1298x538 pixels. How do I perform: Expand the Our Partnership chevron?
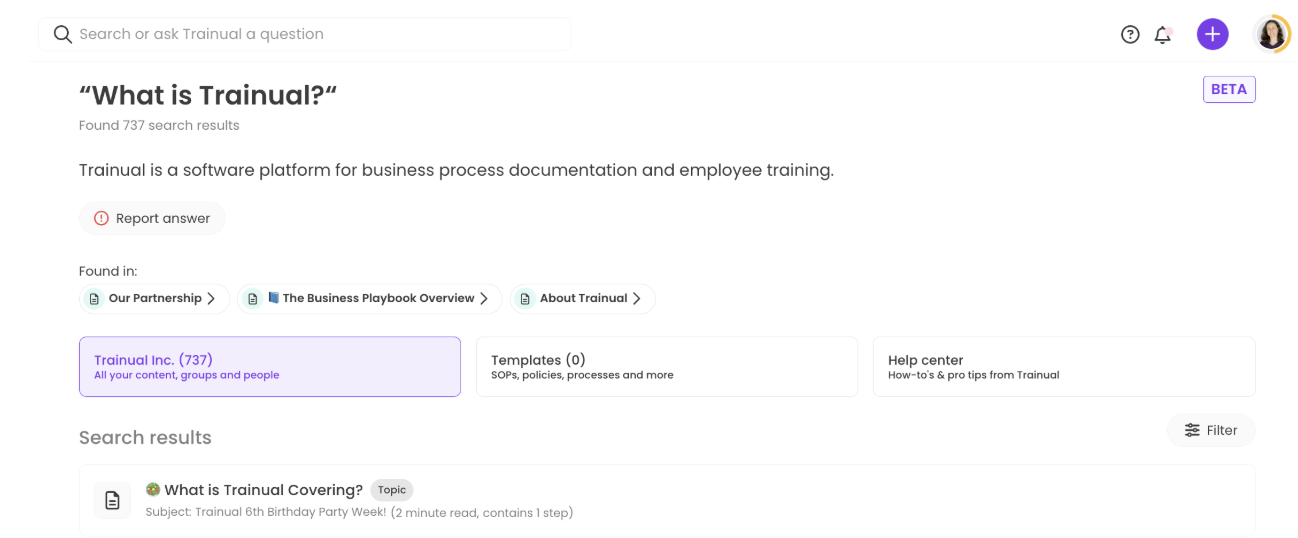pyautogui.click(x=211, y=298)
